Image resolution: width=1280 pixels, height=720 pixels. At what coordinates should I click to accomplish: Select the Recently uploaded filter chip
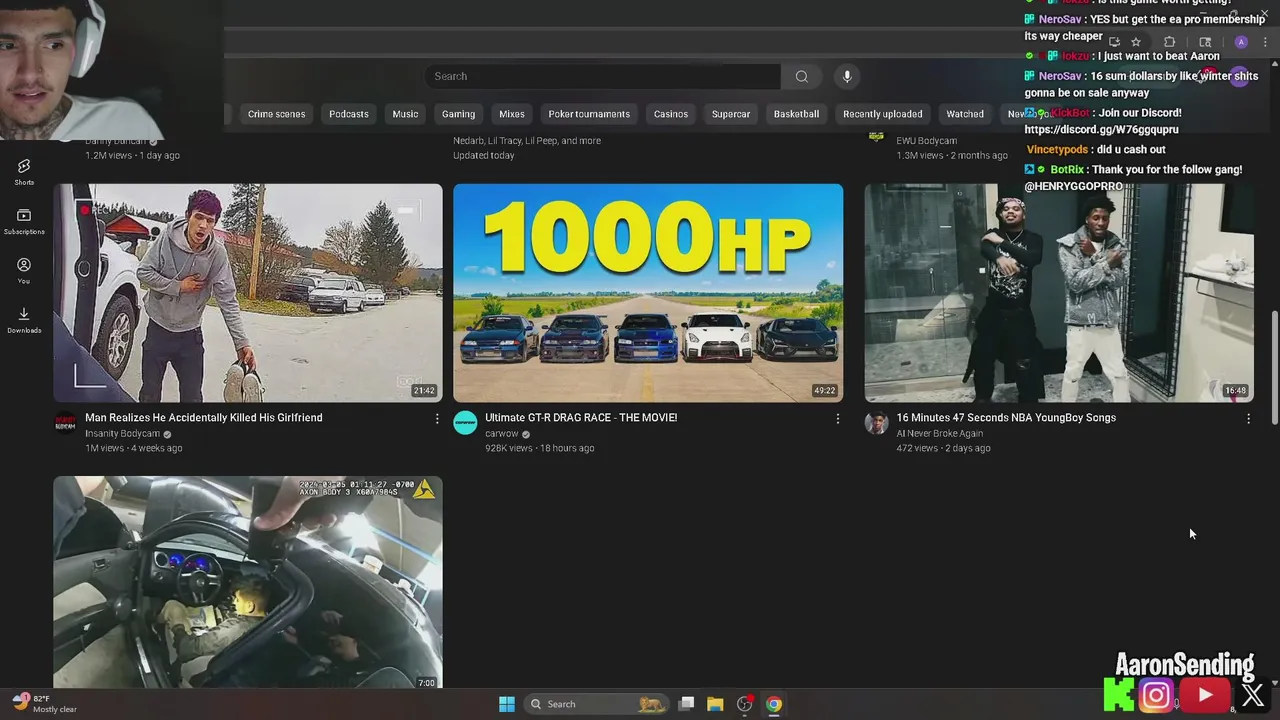[883, 114]
